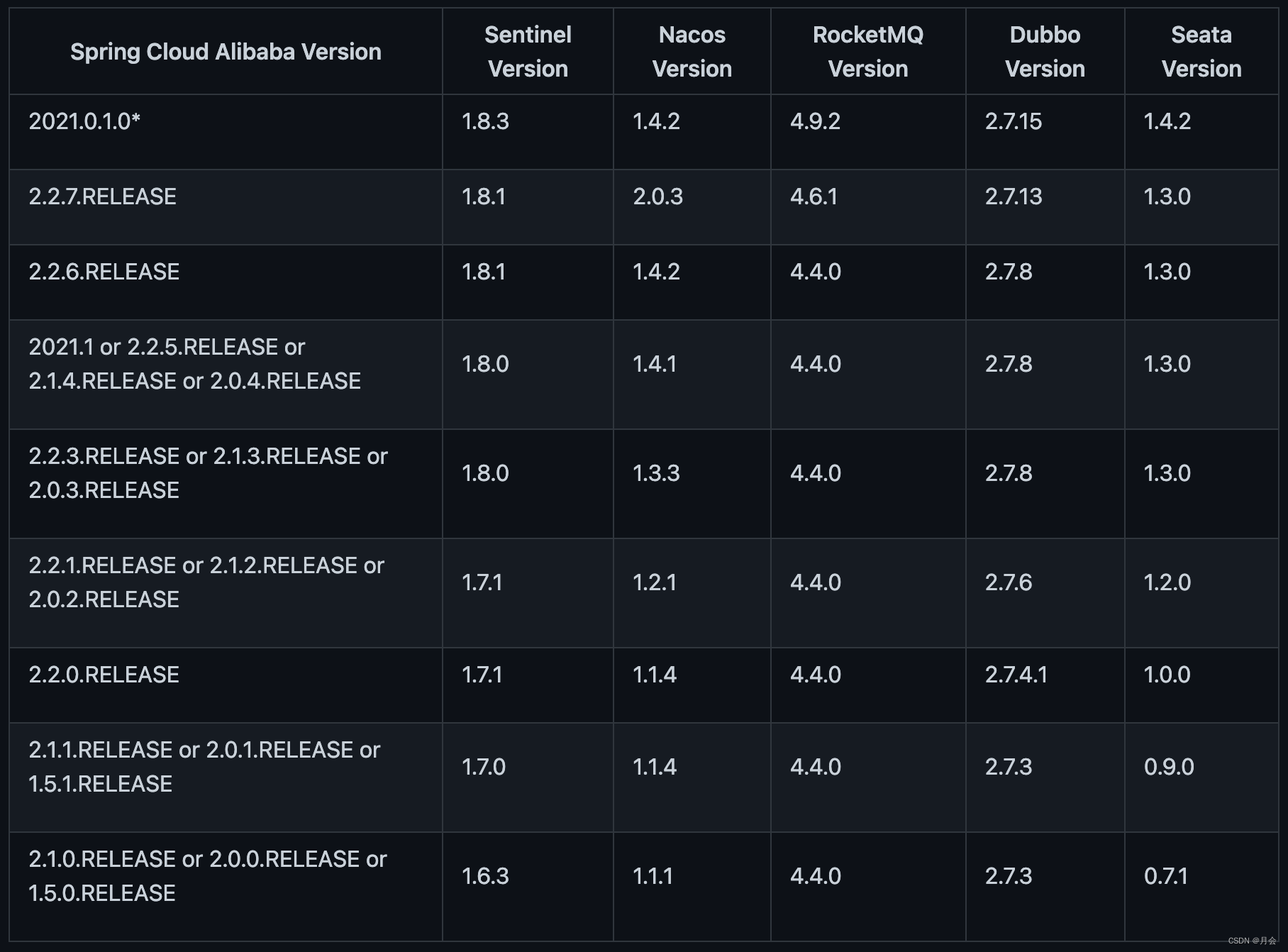The width and height of the screenshot is (1288, 952).
Task: Click the Spring Cloud Alibaba Version header
Action: click(x=226, y=52)
